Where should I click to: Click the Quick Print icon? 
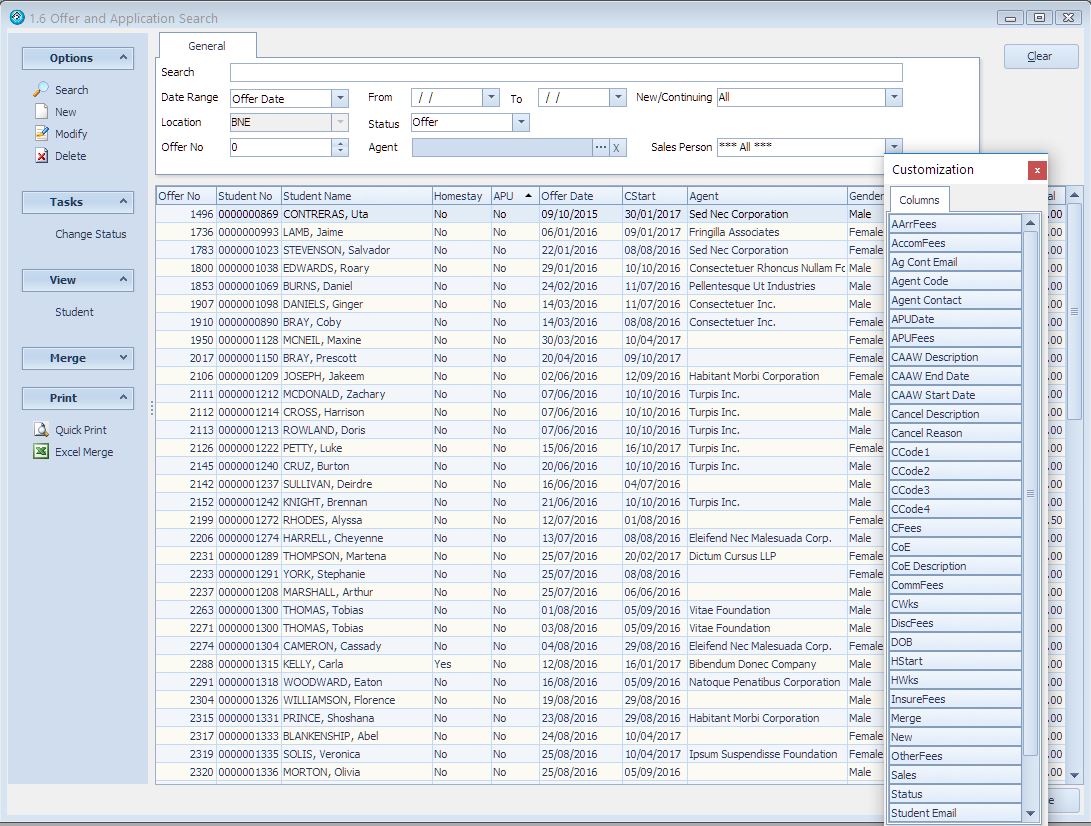coord(41,430)
